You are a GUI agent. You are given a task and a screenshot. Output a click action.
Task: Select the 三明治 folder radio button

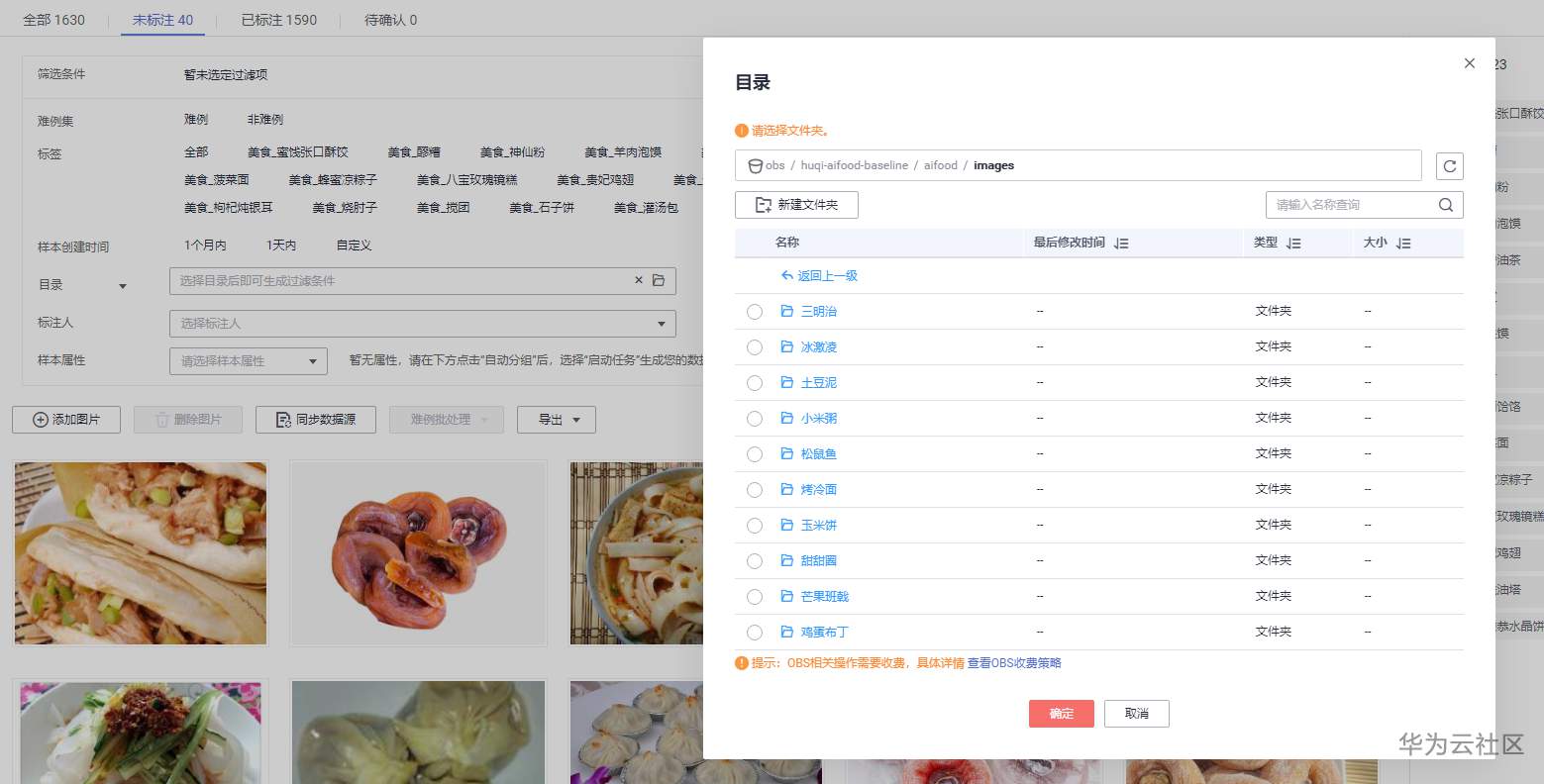point(755,312)
